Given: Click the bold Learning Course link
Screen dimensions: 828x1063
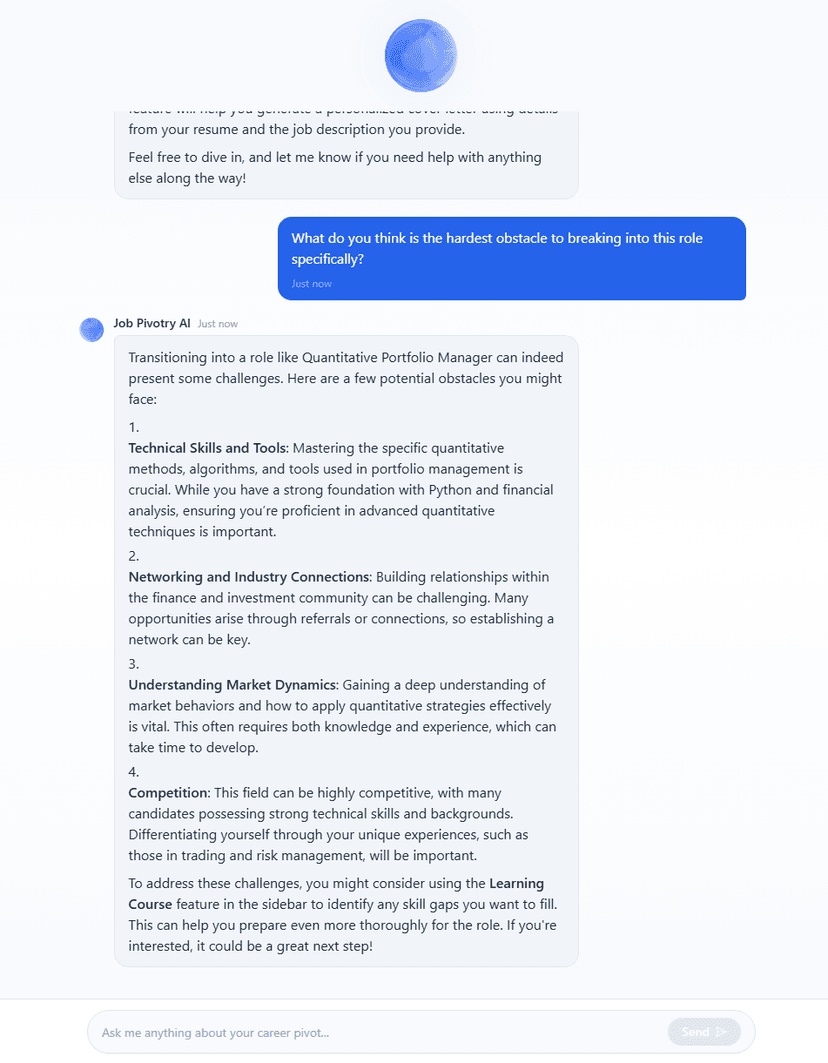Looking at the screenshot, I should pos(519,883).
